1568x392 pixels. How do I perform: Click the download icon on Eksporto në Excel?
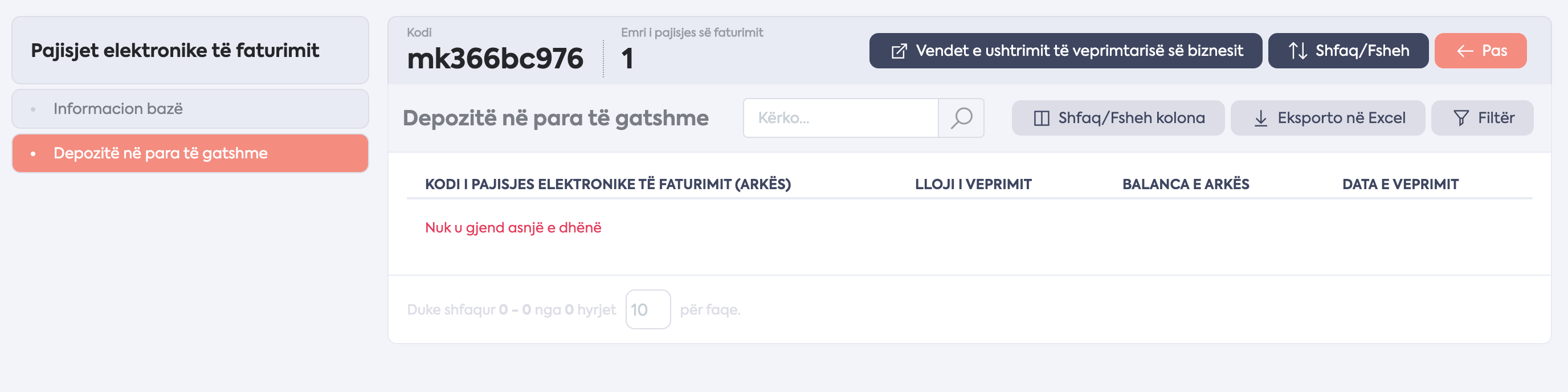(x=1260, y=118)
